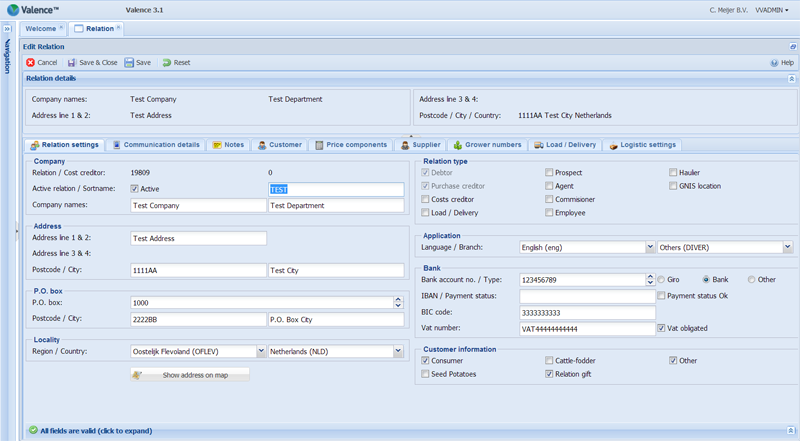This screenshot has height=441, width=800.
Task: Click the Vat number input field
Action: [587, 329]
